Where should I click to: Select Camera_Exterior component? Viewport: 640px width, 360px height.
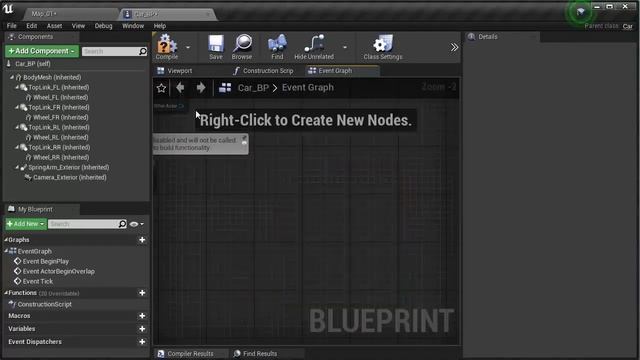[x=69, y=177]
